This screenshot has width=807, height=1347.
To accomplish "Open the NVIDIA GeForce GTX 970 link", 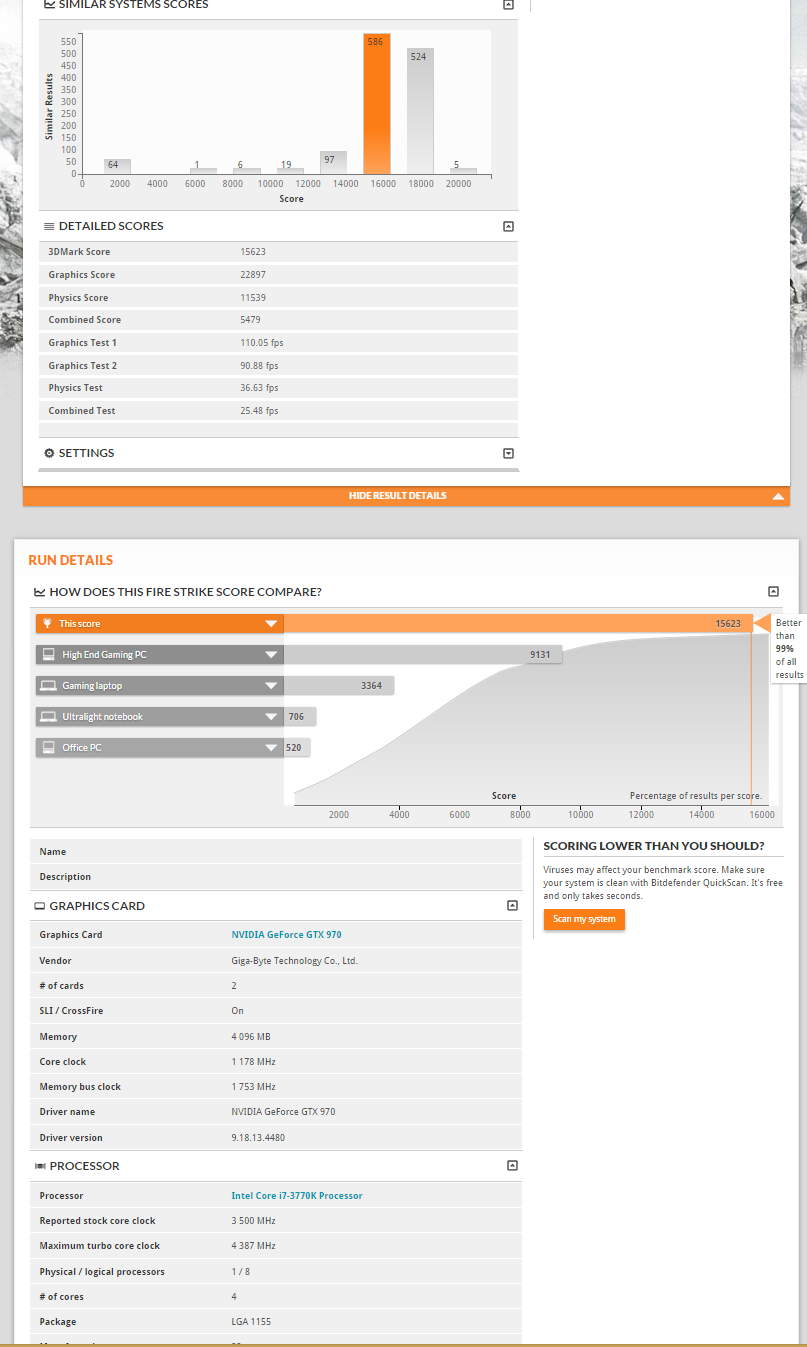I will [x=286, y=935].
